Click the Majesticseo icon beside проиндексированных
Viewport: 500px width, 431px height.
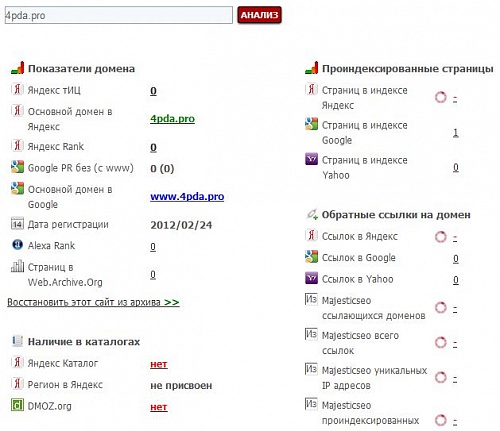(x=311, y=404)
